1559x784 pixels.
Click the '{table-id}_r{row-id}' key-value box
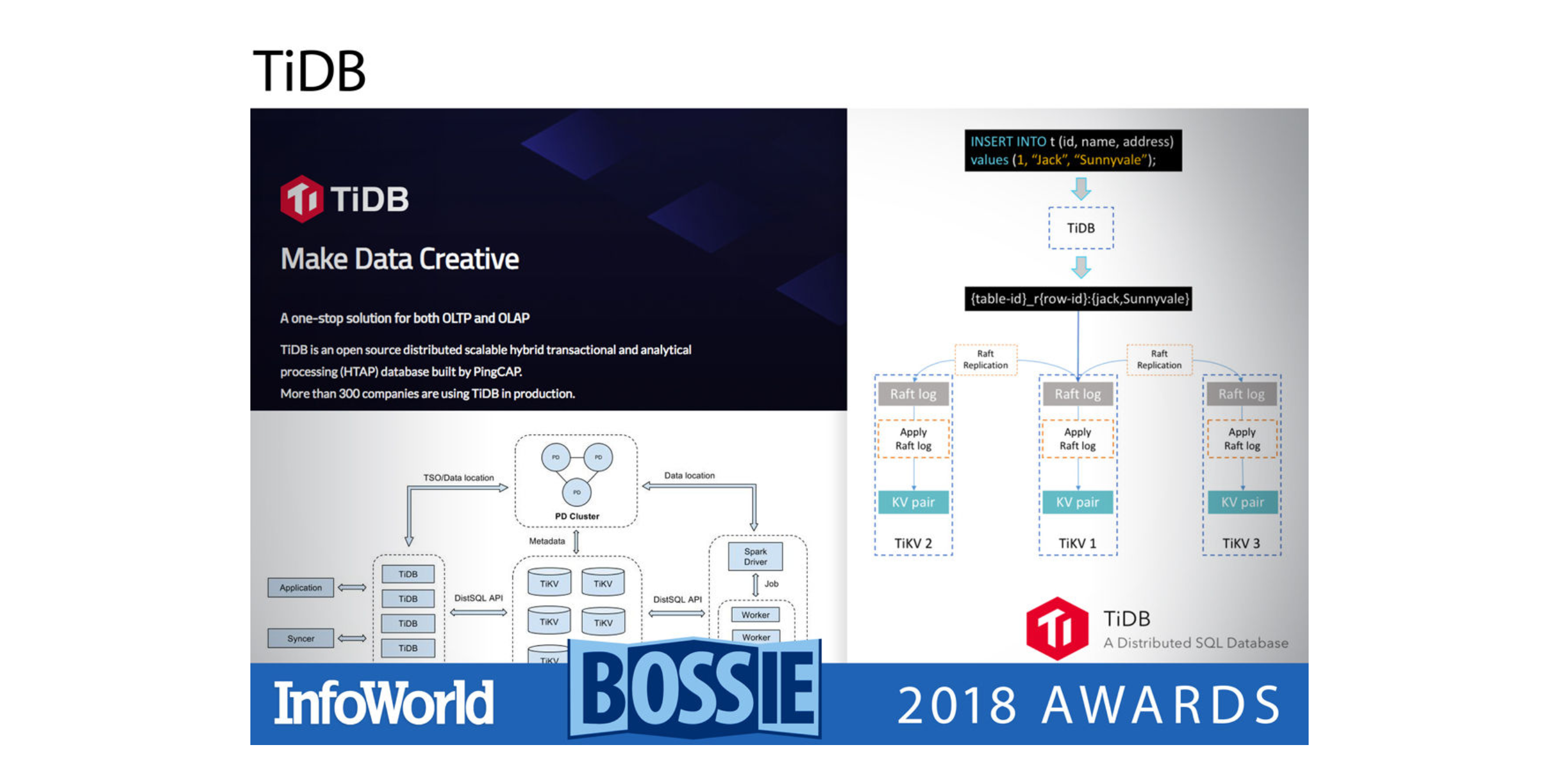tap(1078, 299)
